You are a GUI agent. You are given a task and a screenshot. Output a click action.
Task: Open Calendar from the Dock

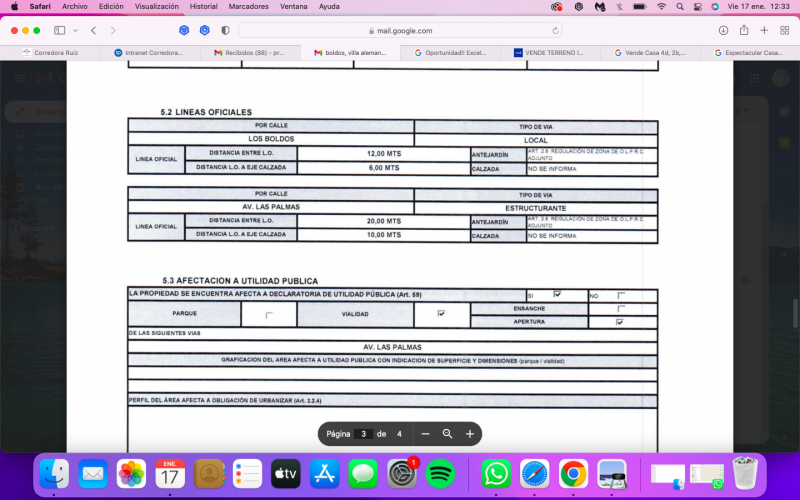(x=170, y=474)
